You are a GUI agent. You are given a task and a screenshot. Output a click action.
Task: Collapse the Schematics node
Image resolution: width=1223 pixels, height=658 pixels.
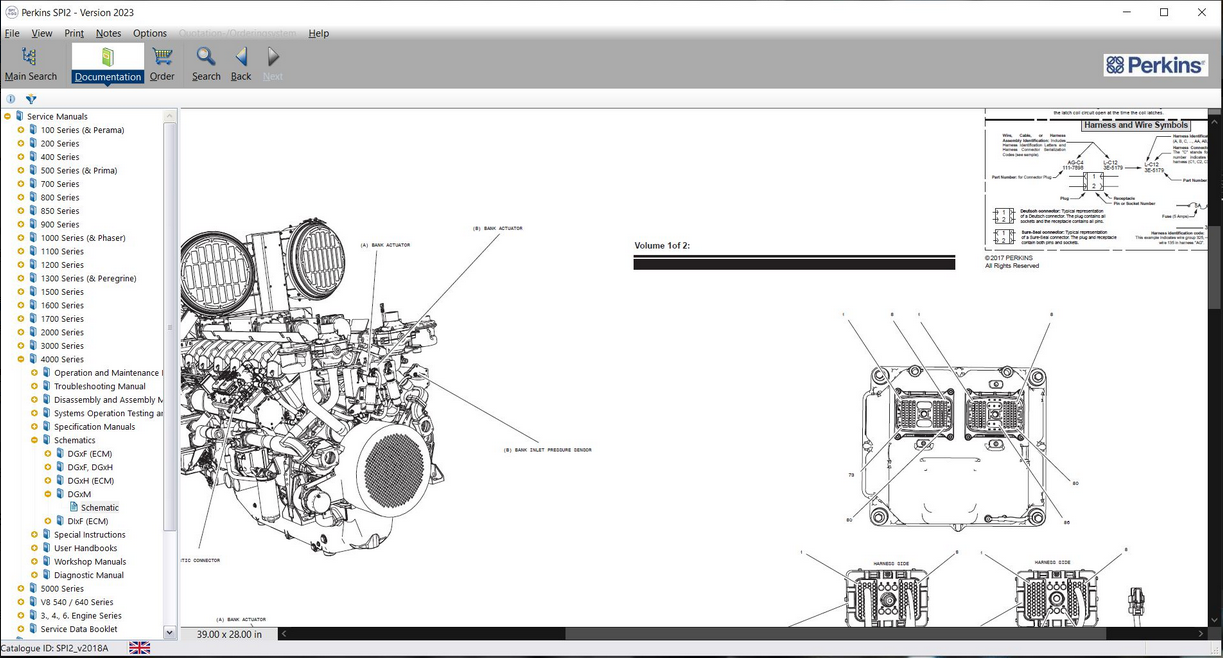pyautogui.click(x=34, y=440)
